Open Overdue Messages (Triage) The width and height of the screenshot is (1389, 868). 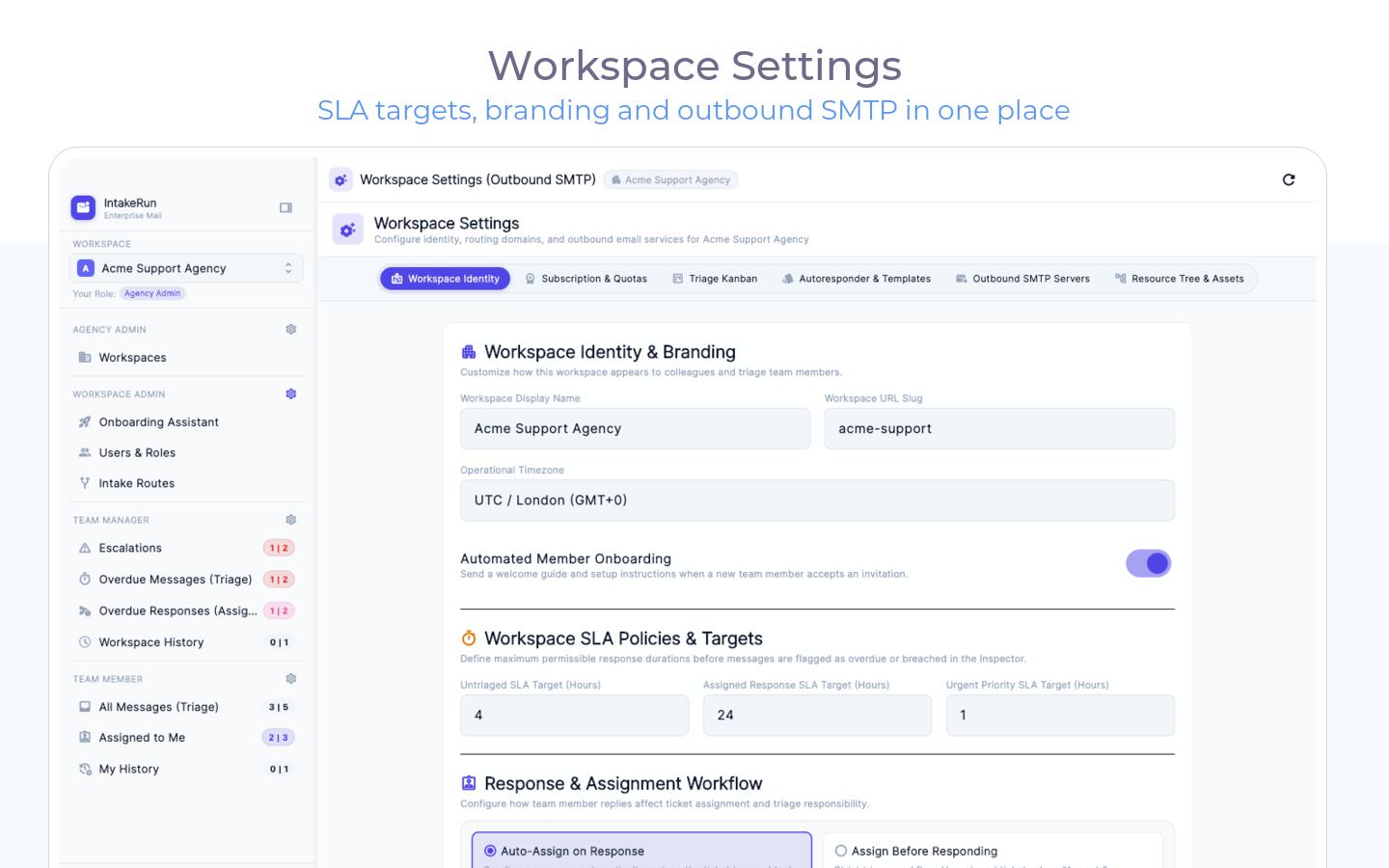click(186, 579)
